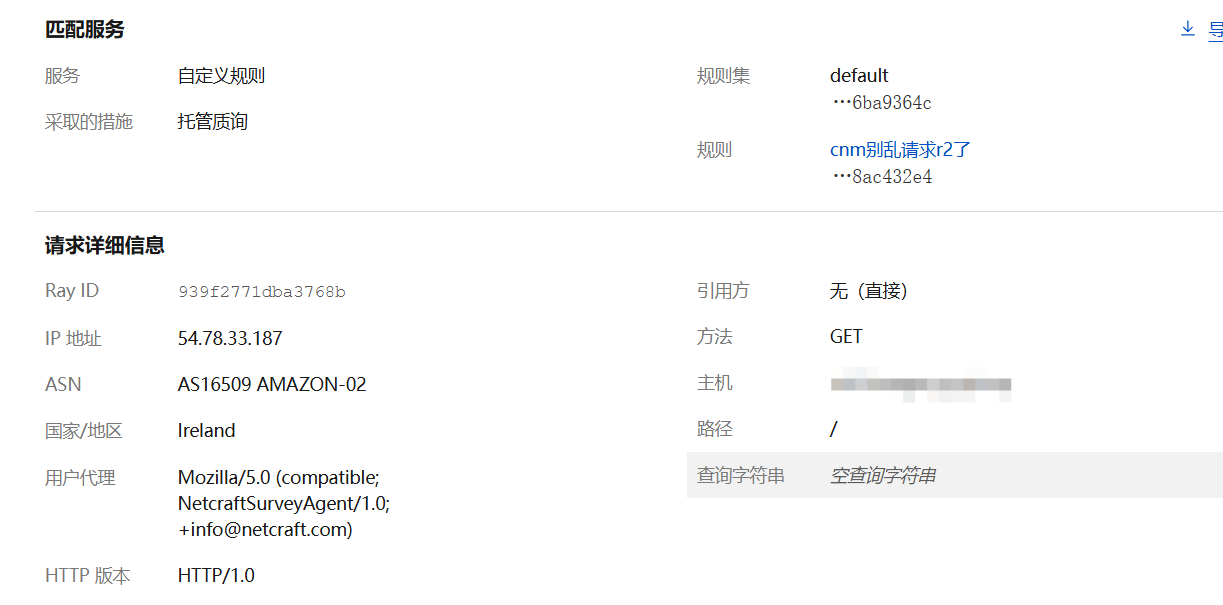Viewport: 1223px width, 605px height.
Task: Click the 匹配服务 section heading
Action: (85, 30)
